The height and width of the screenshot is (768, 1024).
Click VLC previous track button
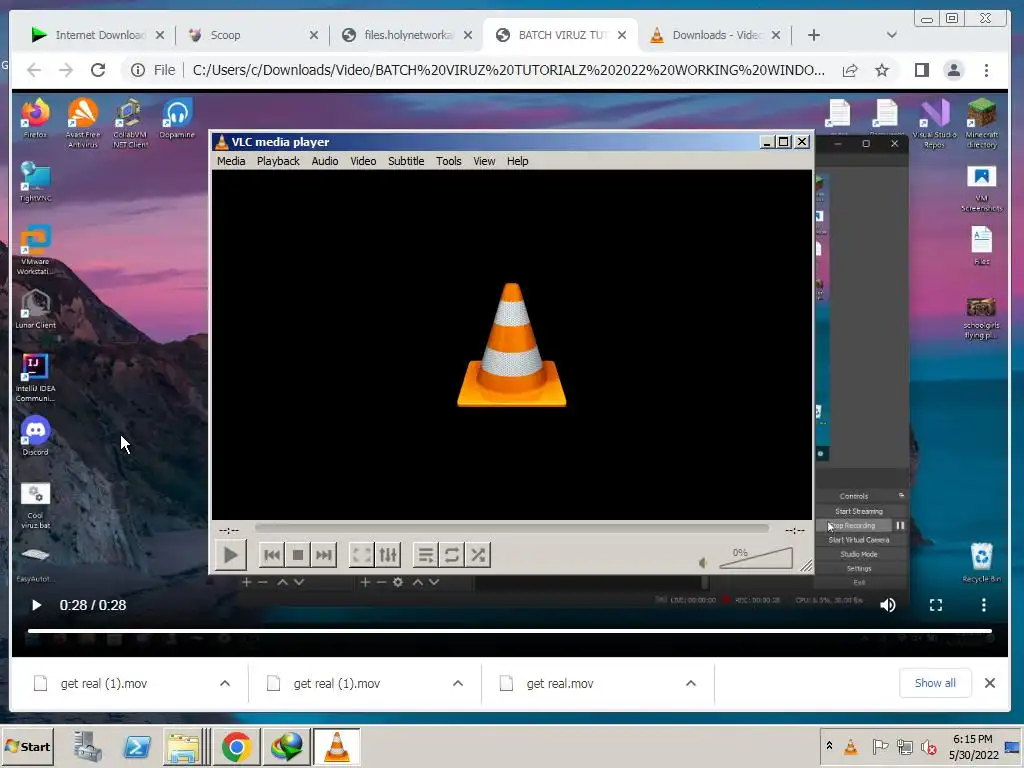click(272, 555)
